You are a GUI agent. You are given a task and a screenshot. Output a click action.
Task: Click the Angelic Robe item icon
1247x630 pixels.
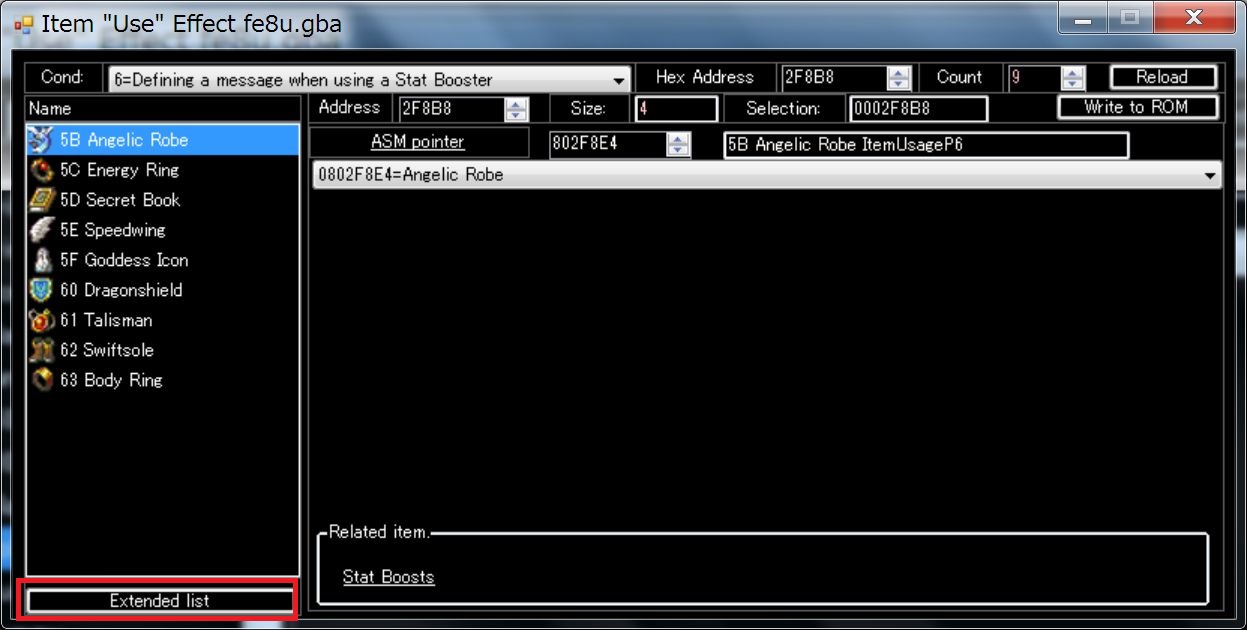click(42, 141)
